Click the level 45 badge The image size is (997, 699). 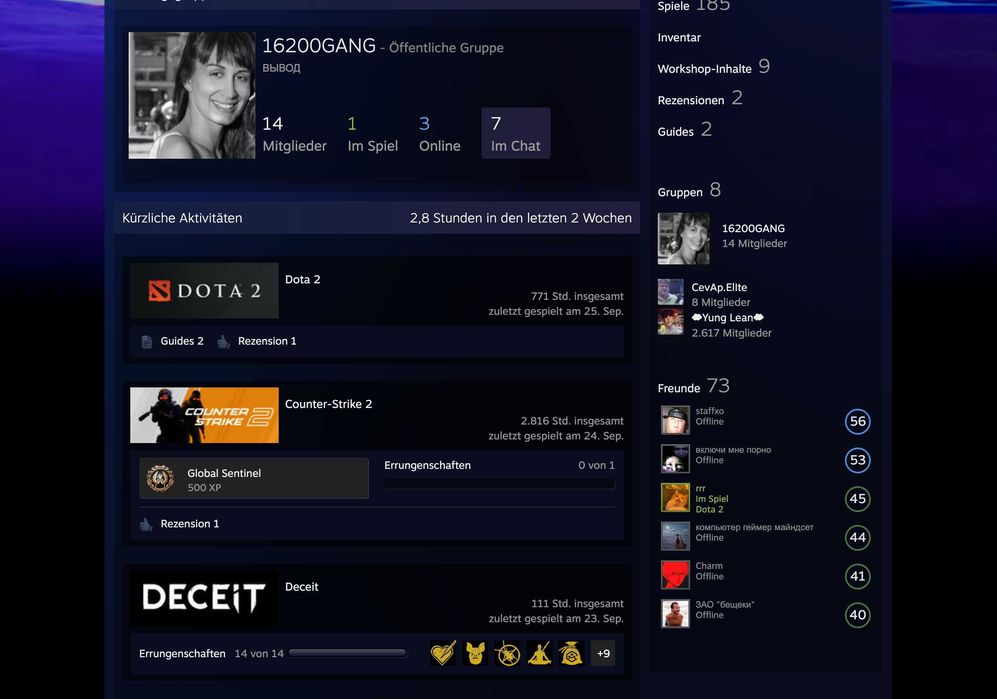coord(858,499)
